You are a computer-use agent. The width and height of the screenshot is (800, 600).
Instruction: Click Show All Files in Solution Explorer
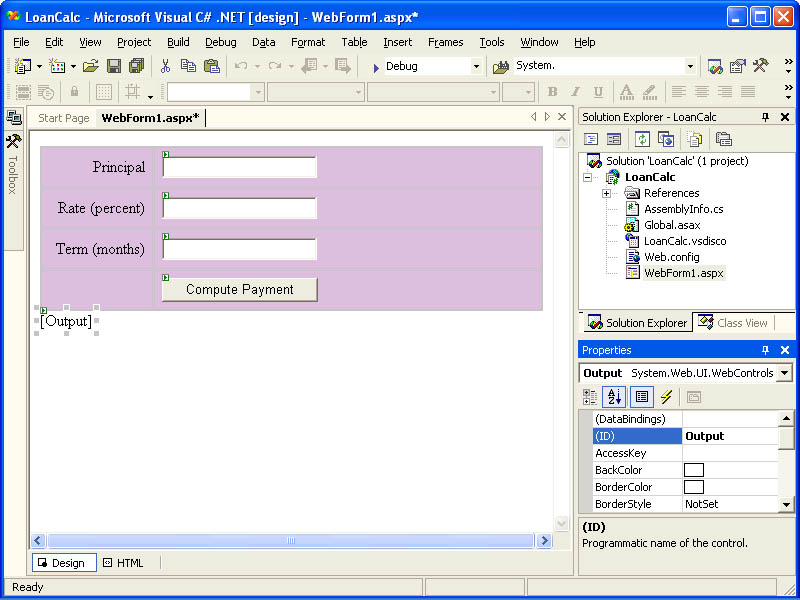point(694,139)
